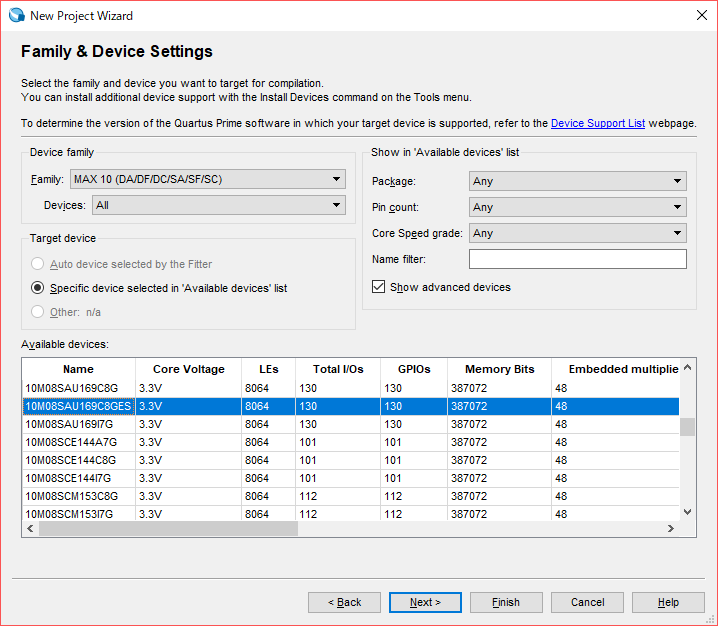This screenshot has width=718, height=626.
Task: Click the Name filter text field
Action: coord(577,259)
